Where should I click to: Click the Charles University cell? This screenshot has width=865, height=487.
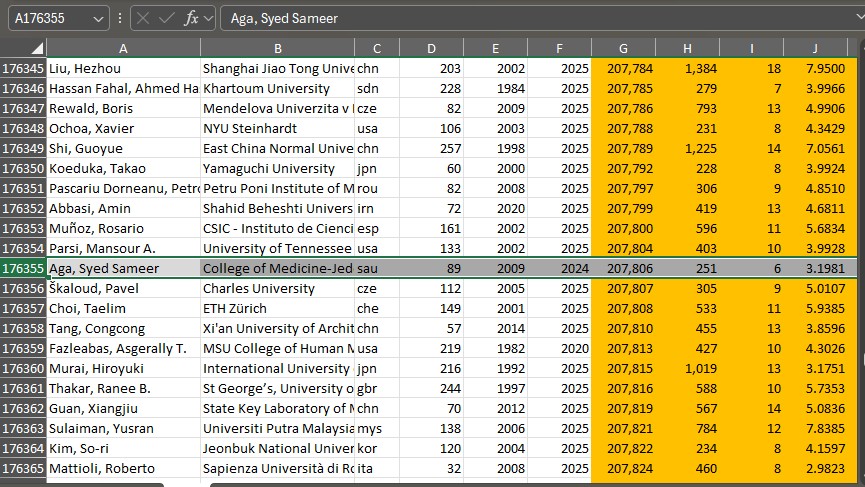tap(277, 288)
